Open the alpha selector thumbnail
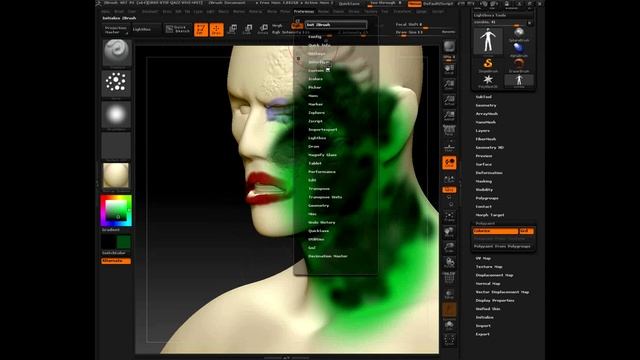Image resolution: width=640 pixels, height=360 pixels. (116, 115)
